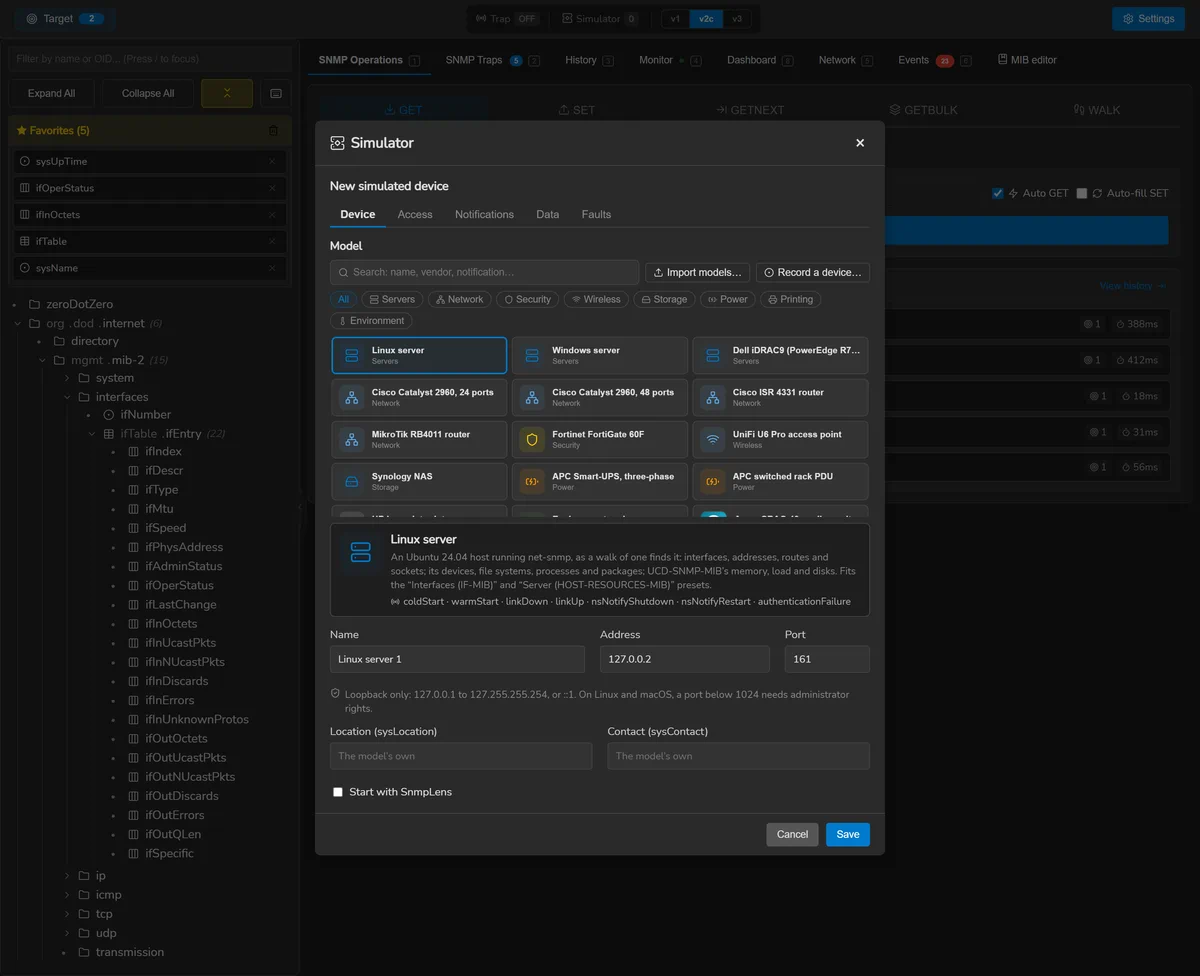This screenshot has width=1200, height=976.
Task: Open the Notifications tab in Simulator
Action: point(484,214)
